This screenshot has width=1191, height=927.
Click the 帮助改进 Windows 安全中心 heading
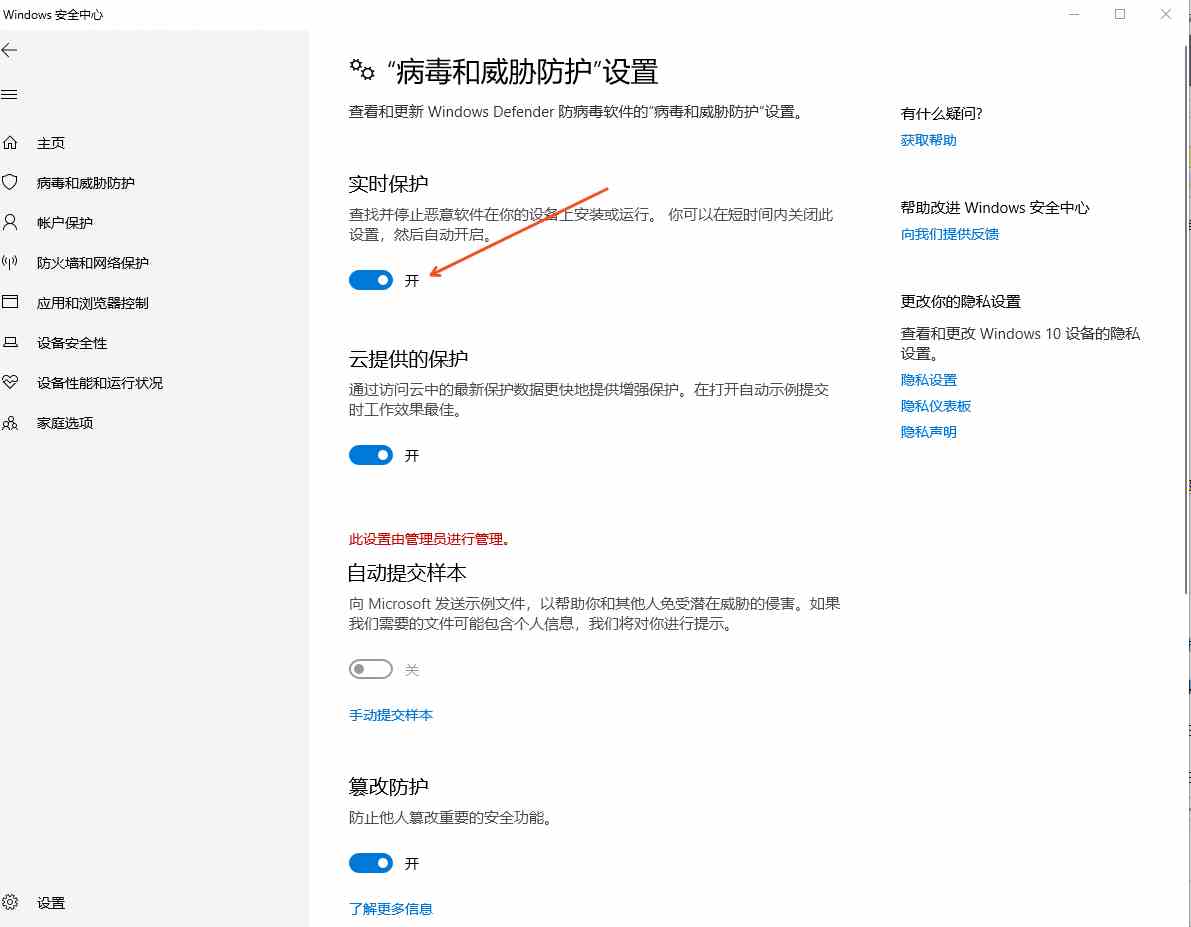coord(995,207)
